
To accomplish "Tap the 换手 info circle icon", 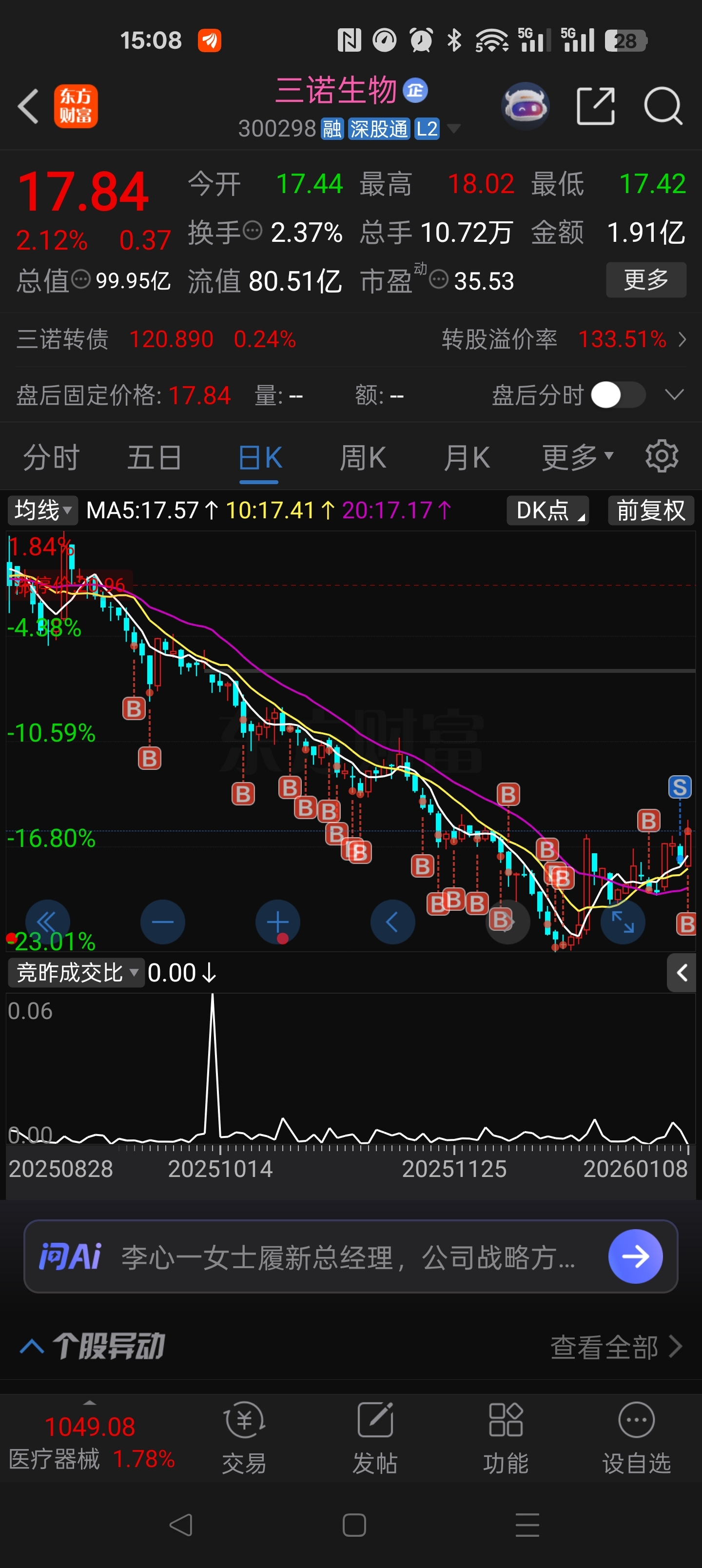I will tap(253, 231).
